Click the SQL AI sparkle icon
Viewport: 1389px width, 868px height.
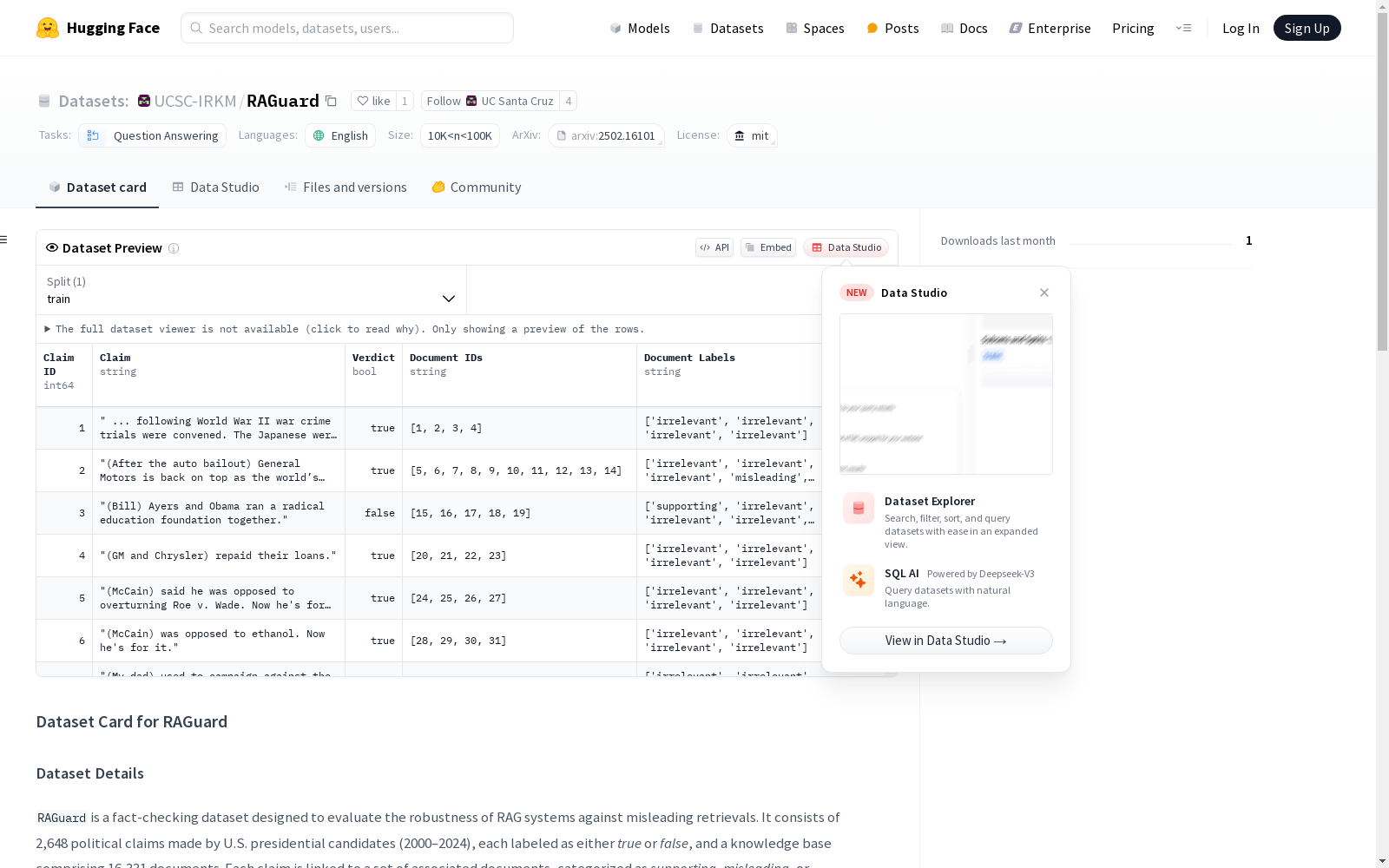pyautogui.click(x=859, y=581)
